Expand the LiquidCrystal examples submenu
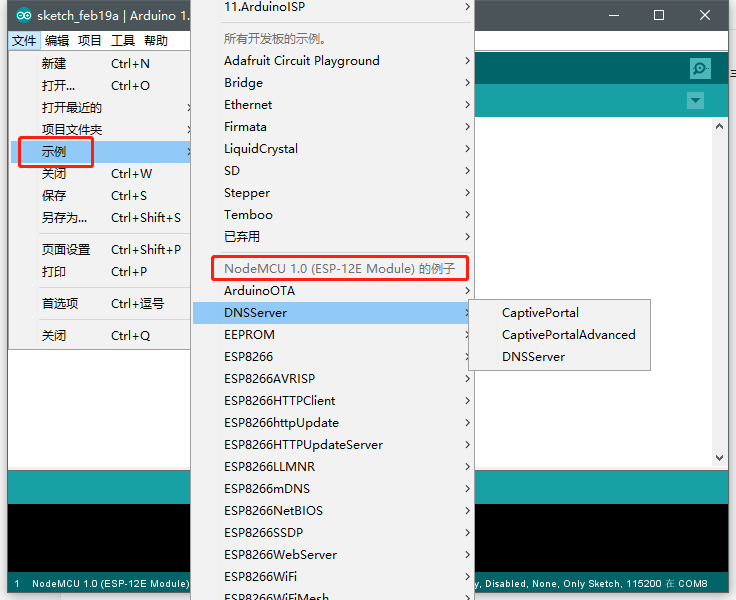 pyautogui.click(x=331, y=149)
